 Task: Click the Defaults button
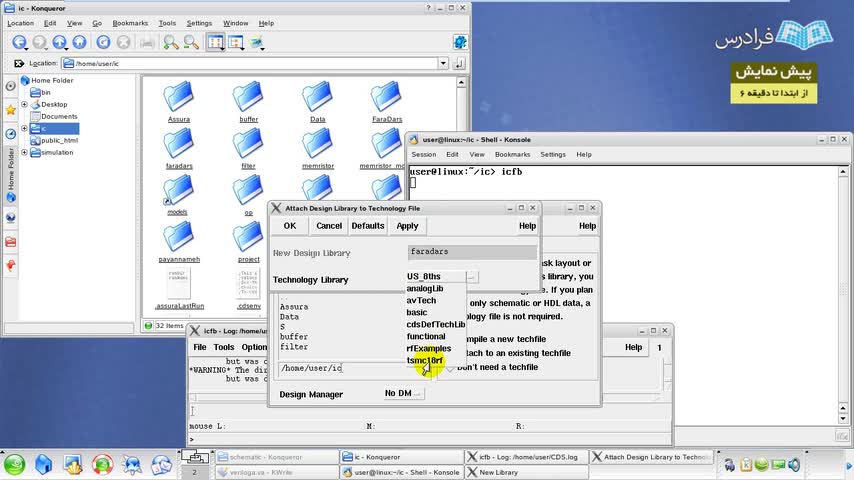[x=368, y=226]
